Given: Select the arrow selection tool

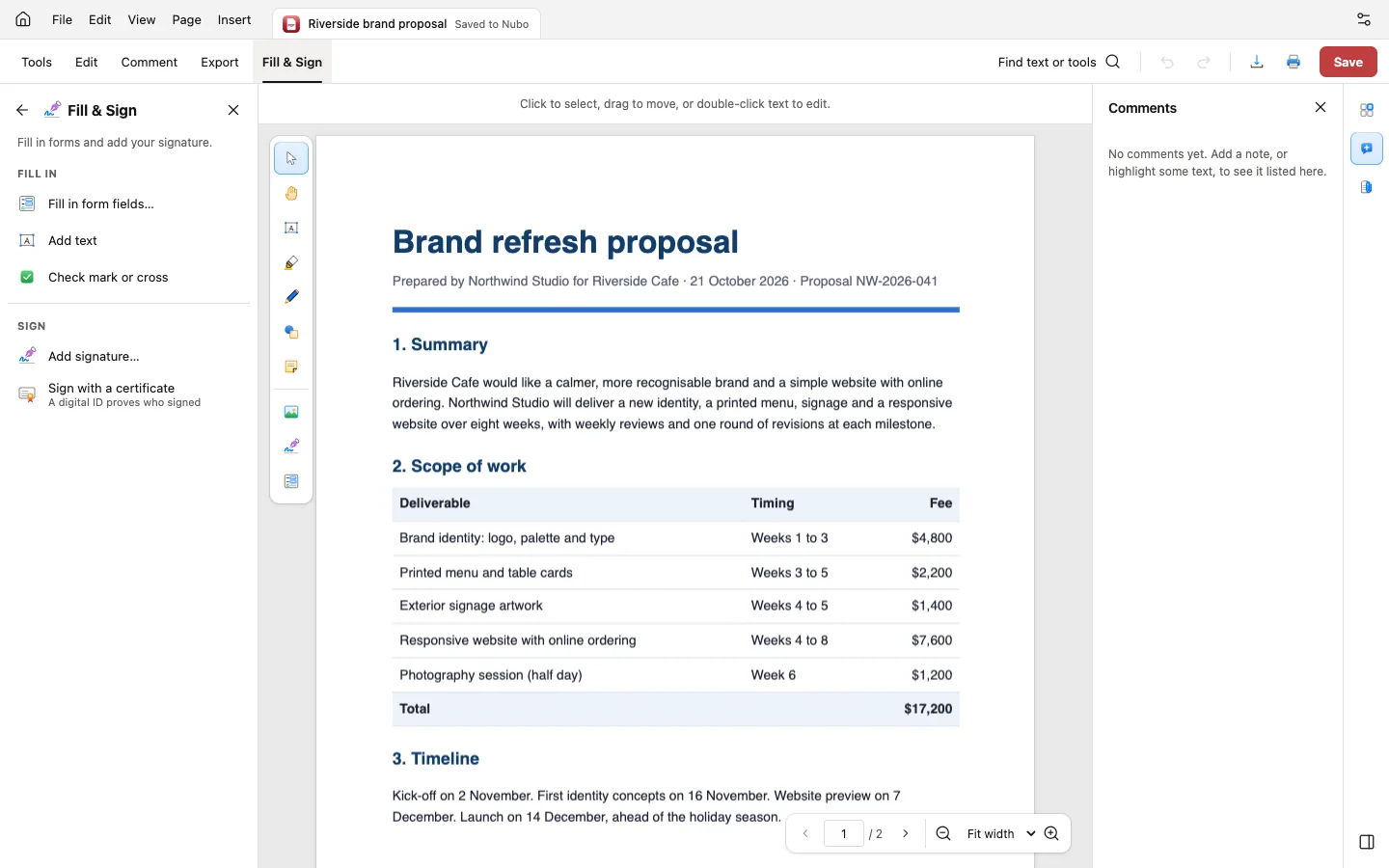Looking at the screenshot, I should 291,158.
